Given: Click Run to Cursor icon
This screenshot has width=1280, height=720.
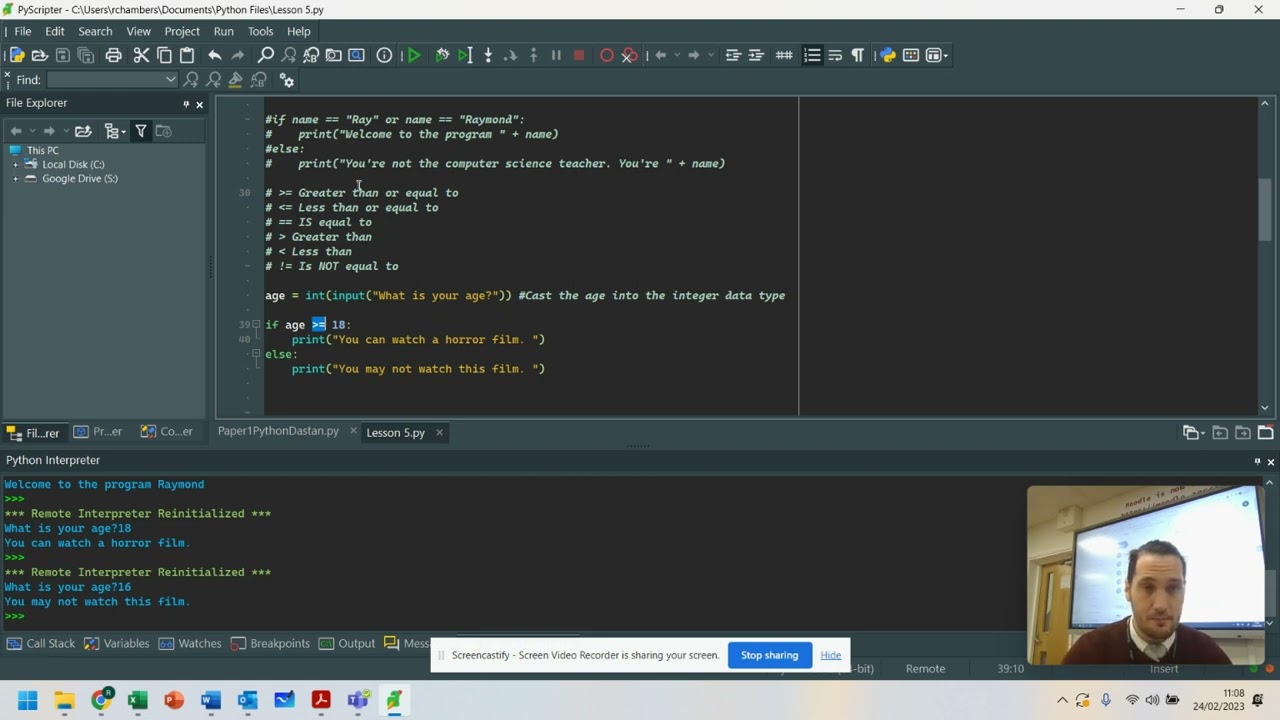Looking at the screenshot, I should (x=465, y=55).
